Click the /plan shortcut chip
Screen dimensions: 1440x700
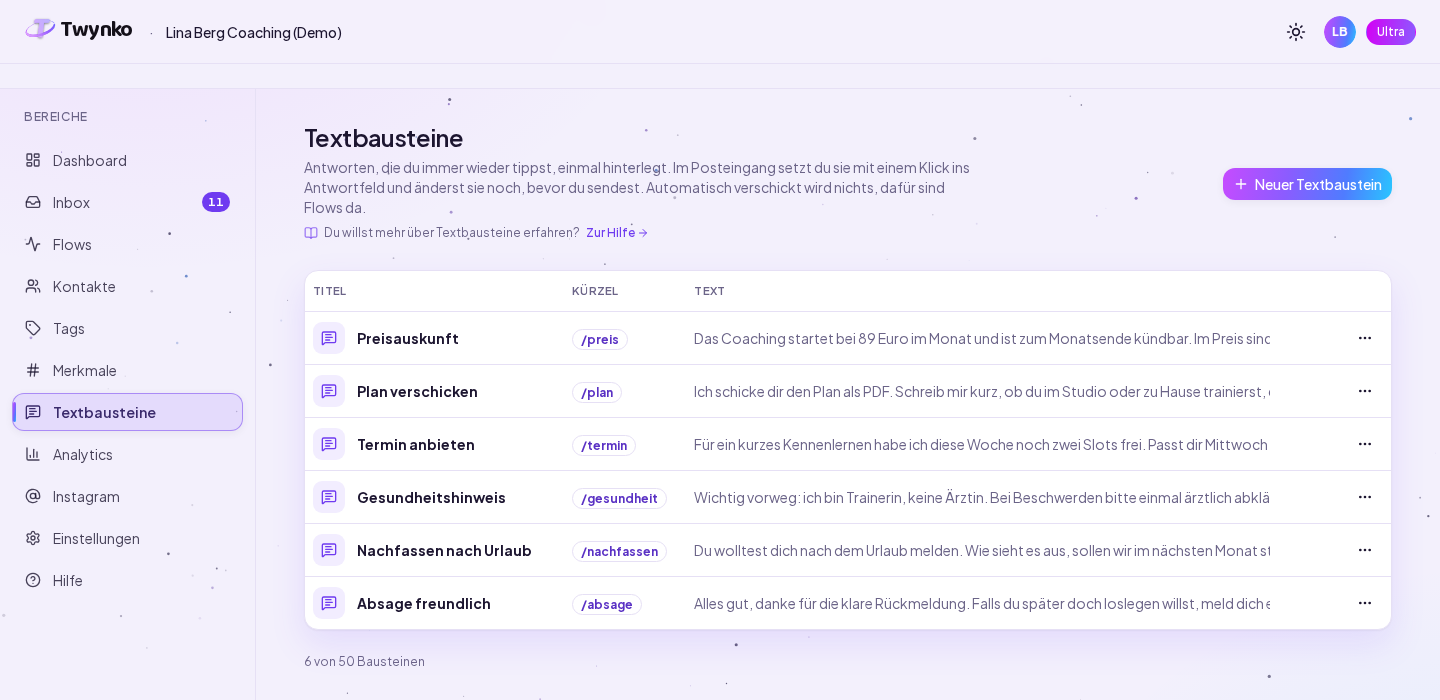coord(597,392)
